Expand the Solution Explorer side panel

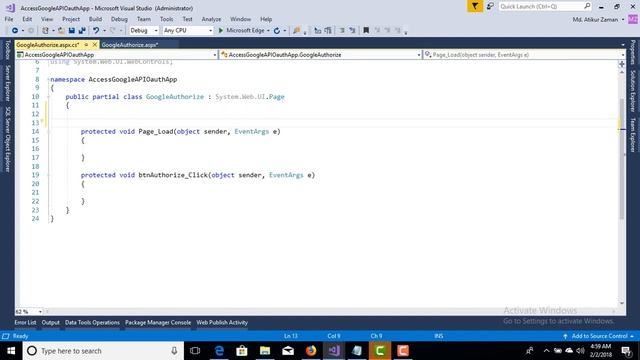pos(633,91)
